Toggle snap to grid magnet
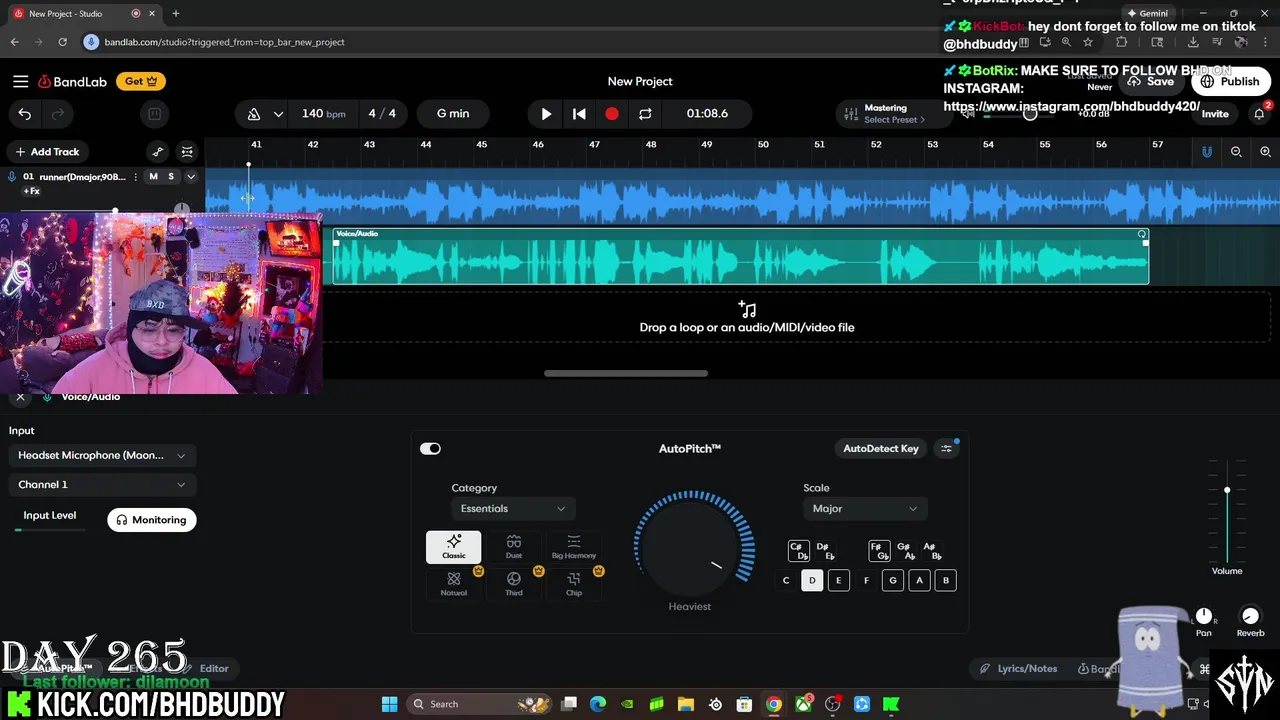 [1207, 152]
